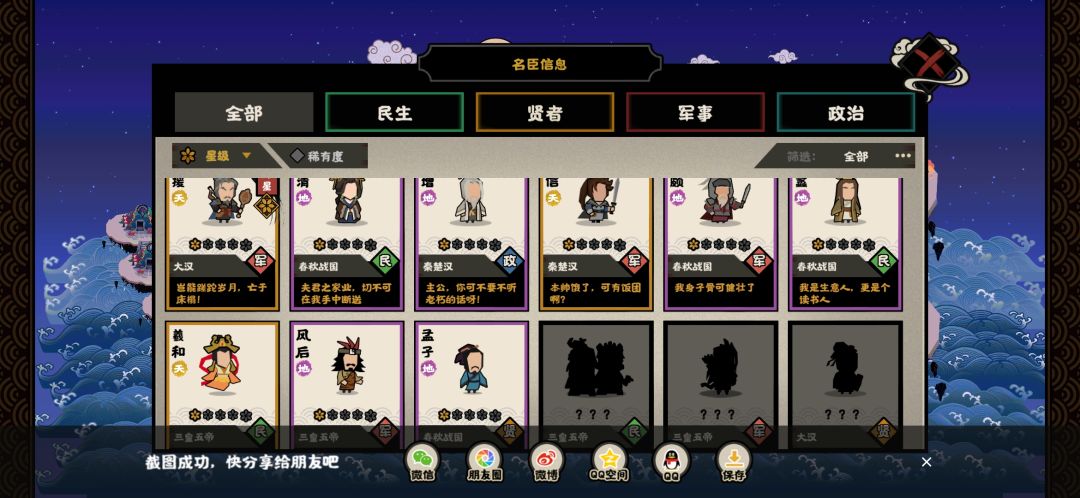The image size is (1080, 498).
Task: Share to WeChat Moments (朋友圈)
Action: pos(484,461)
